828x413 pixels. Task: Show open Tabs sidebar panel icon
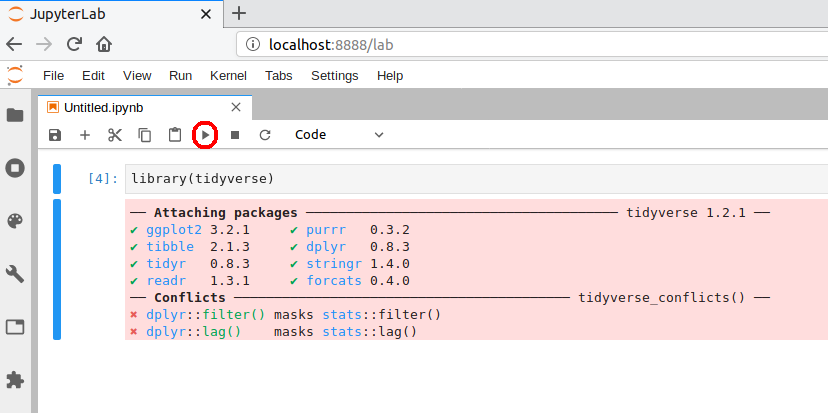tap(15, 327)
